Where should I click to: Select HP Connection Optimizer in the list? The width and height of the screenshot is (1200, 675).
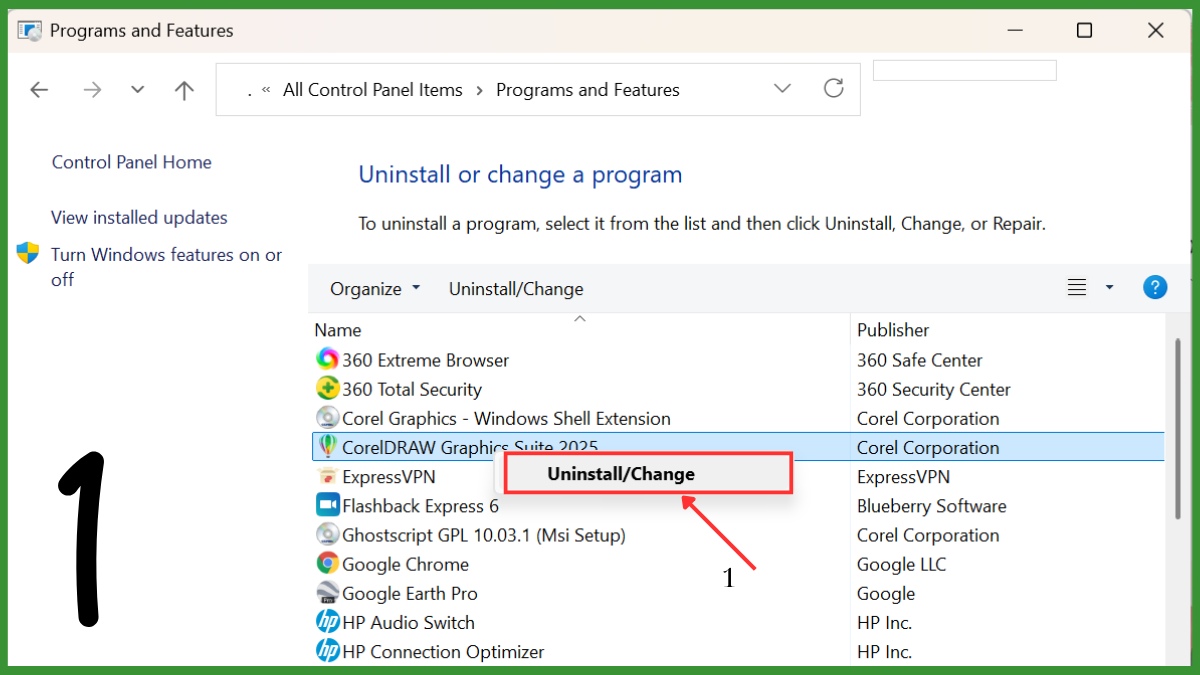pos(443,651)
